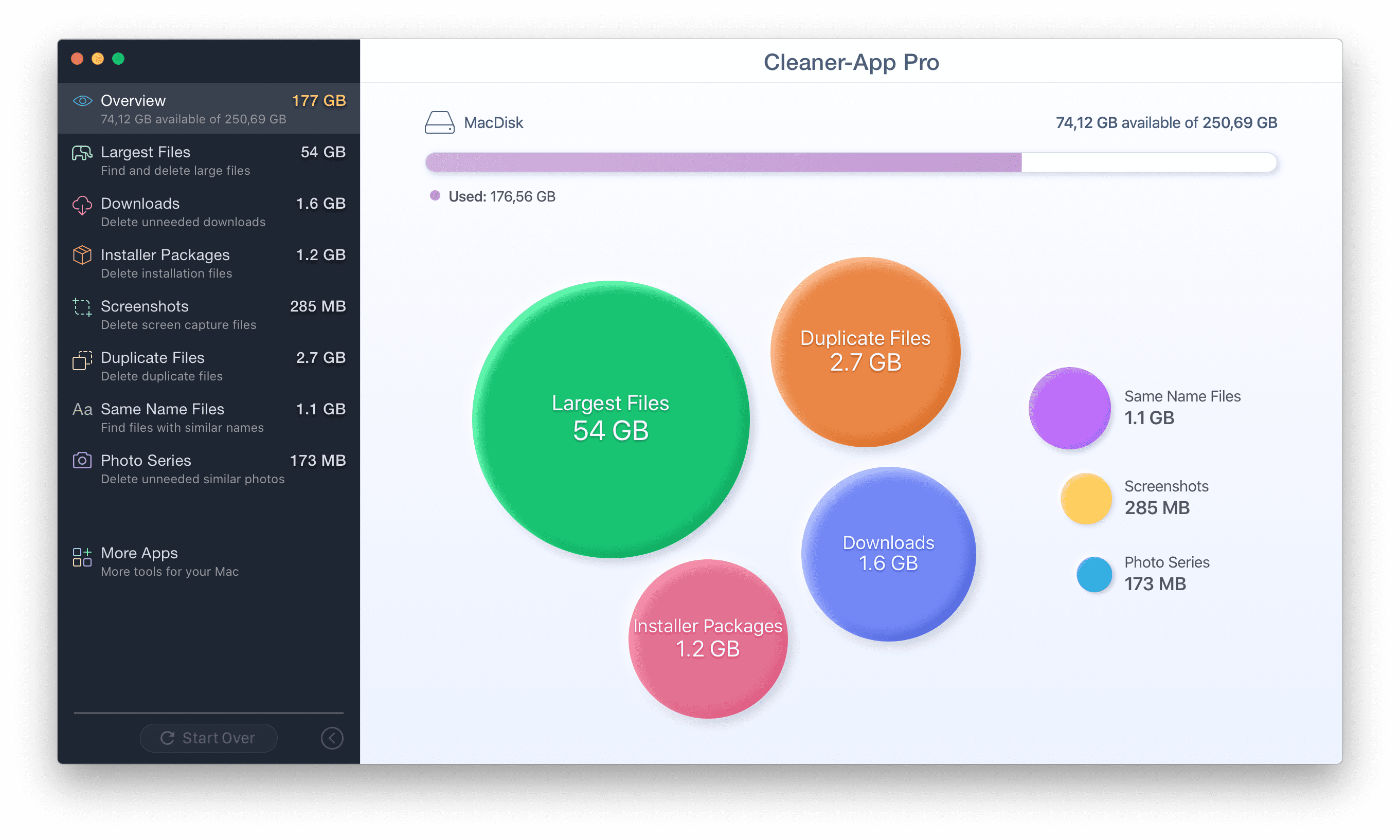Click 'More tools for your Mac' subtitle
This screenshot has height=840, width=1400.
pos(170,572)
